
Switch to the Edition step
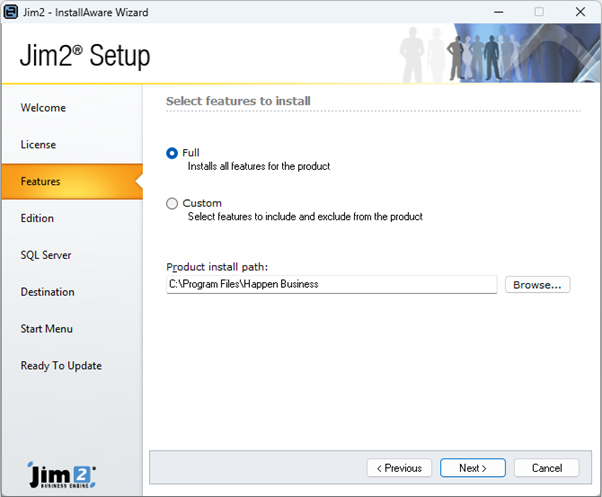37,218
